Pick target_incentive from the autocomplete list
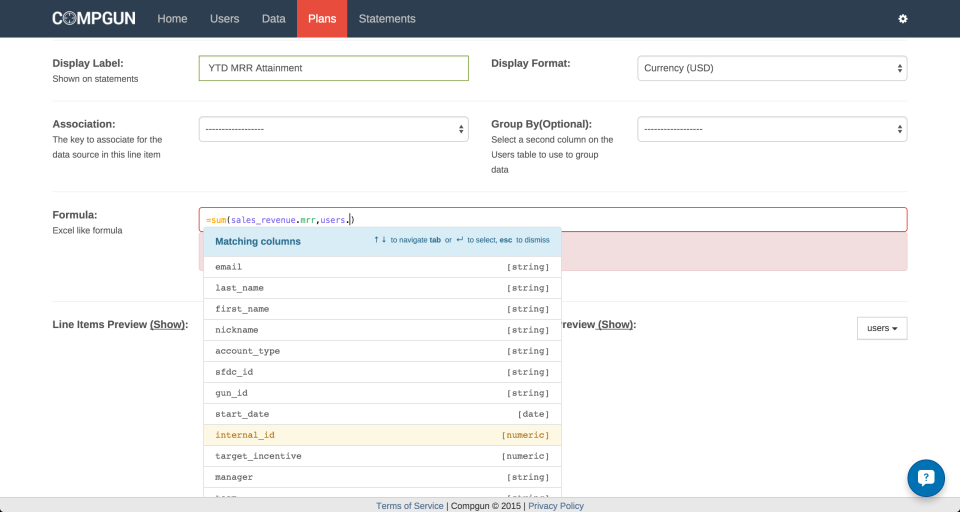The width and height of the screenshot is (960, 512). coord(382,456)
